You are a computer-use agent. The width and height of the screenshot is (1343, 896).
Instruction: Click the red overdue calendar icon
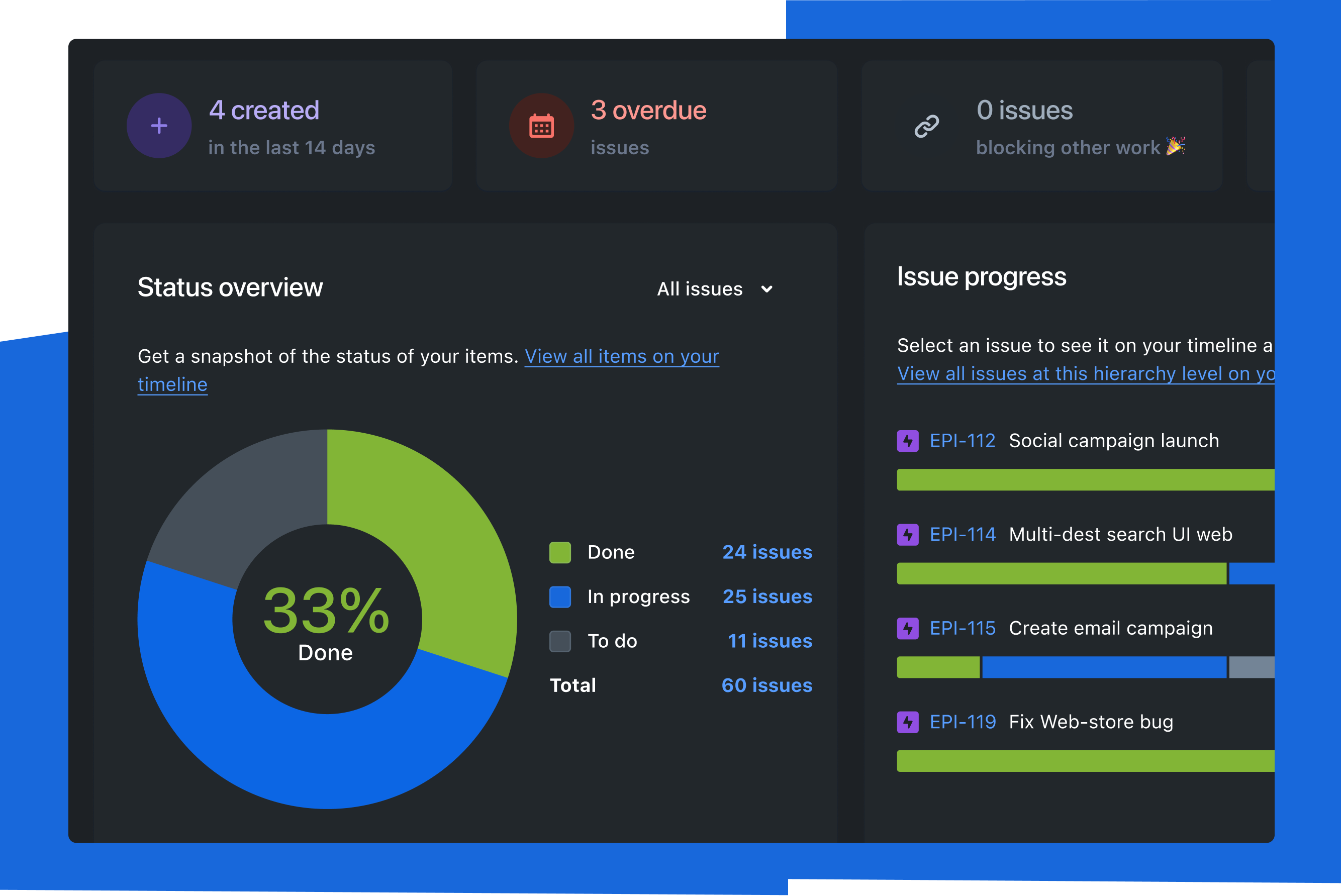(x=542, y=124)
